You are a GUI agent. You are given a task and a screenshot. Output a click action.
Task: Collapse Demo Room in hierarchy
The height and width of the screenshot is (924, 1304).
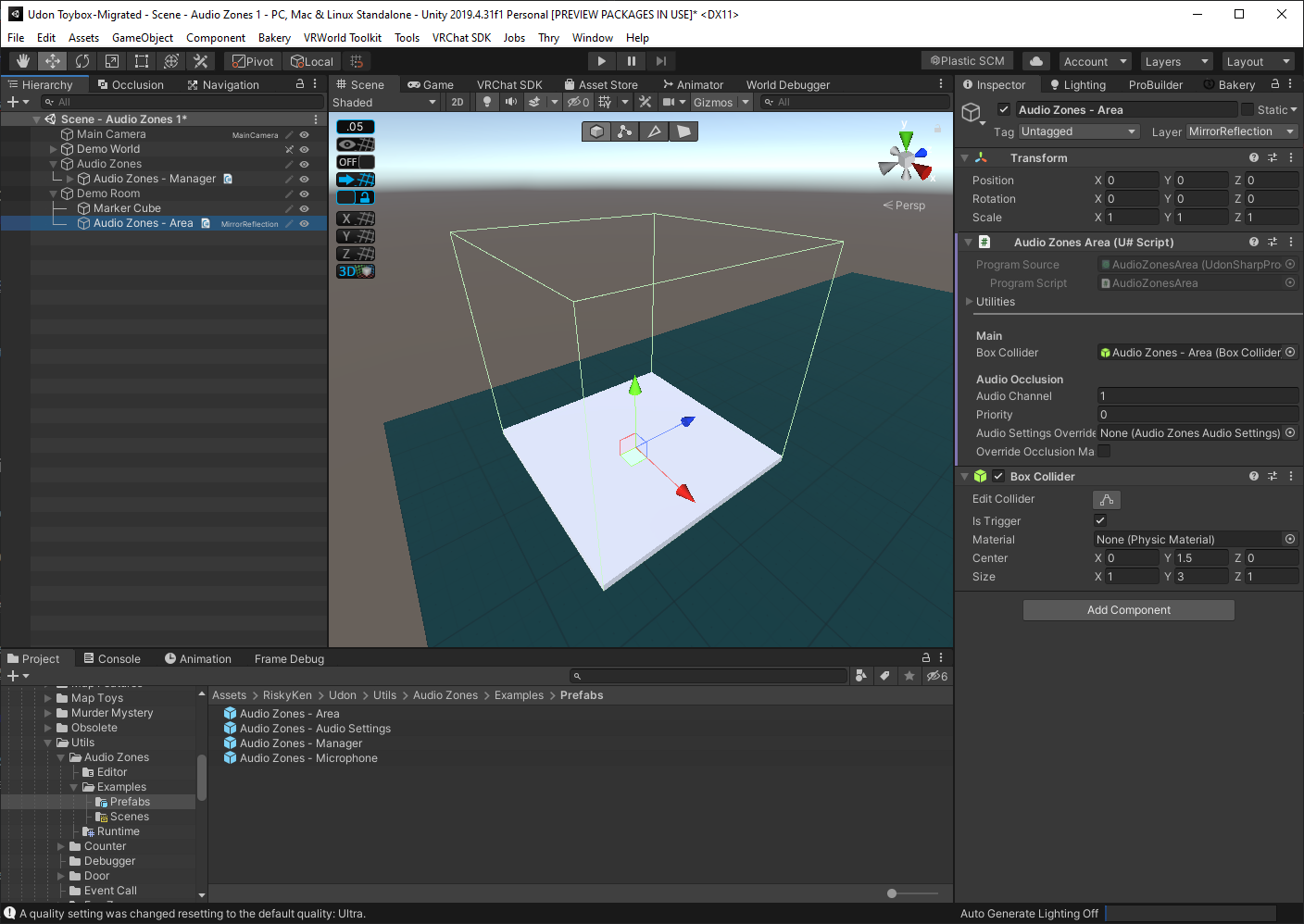pos(53,194)
